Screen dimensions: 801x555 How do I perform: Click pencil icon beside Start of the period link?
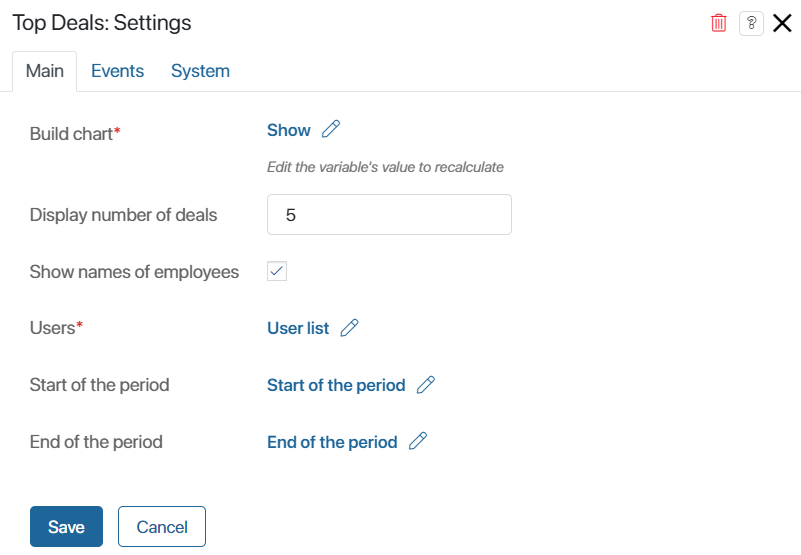pos(426,384)
